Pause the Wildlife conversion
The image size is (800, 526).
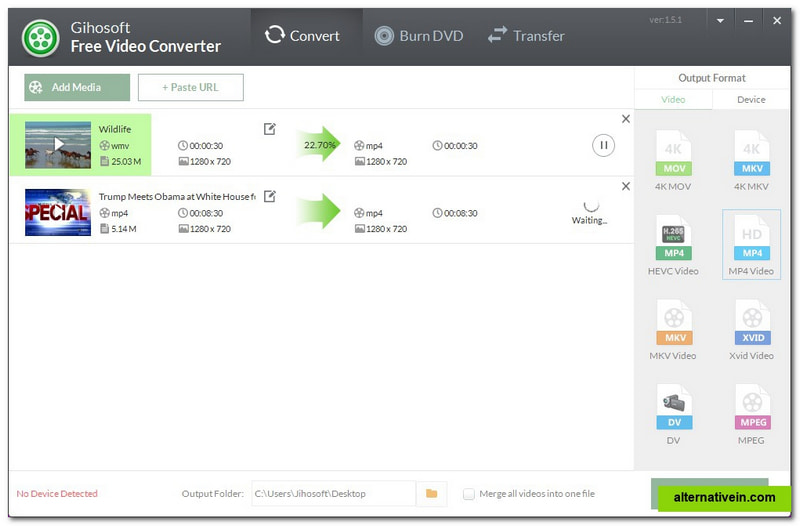(603, 145)
